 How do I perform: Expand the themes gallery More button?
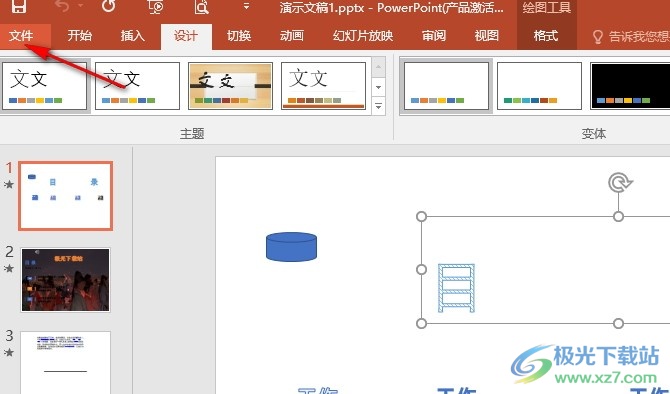coord(379,106)
